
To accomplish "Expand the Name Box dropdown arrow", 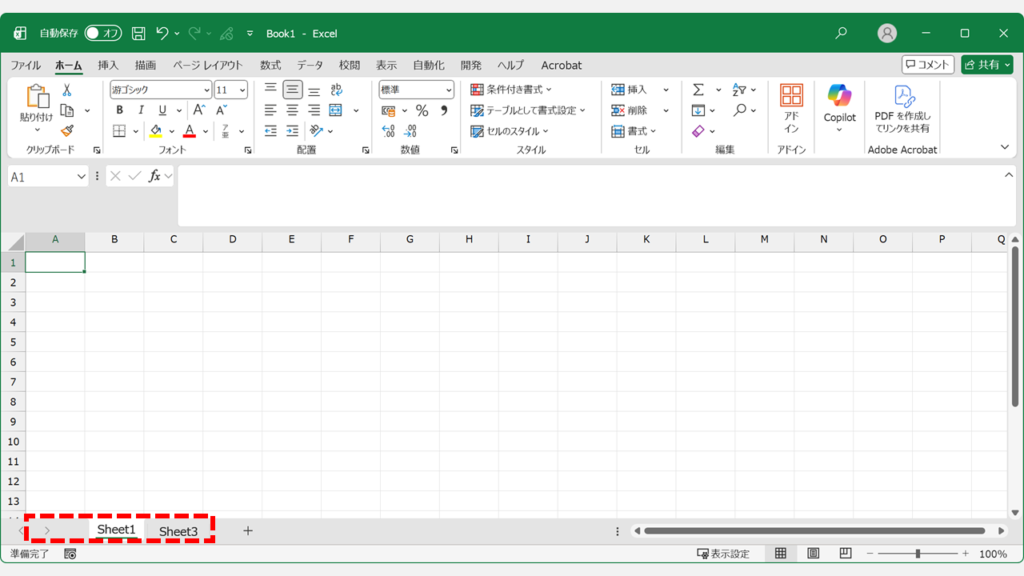I will tap(81, 176).
